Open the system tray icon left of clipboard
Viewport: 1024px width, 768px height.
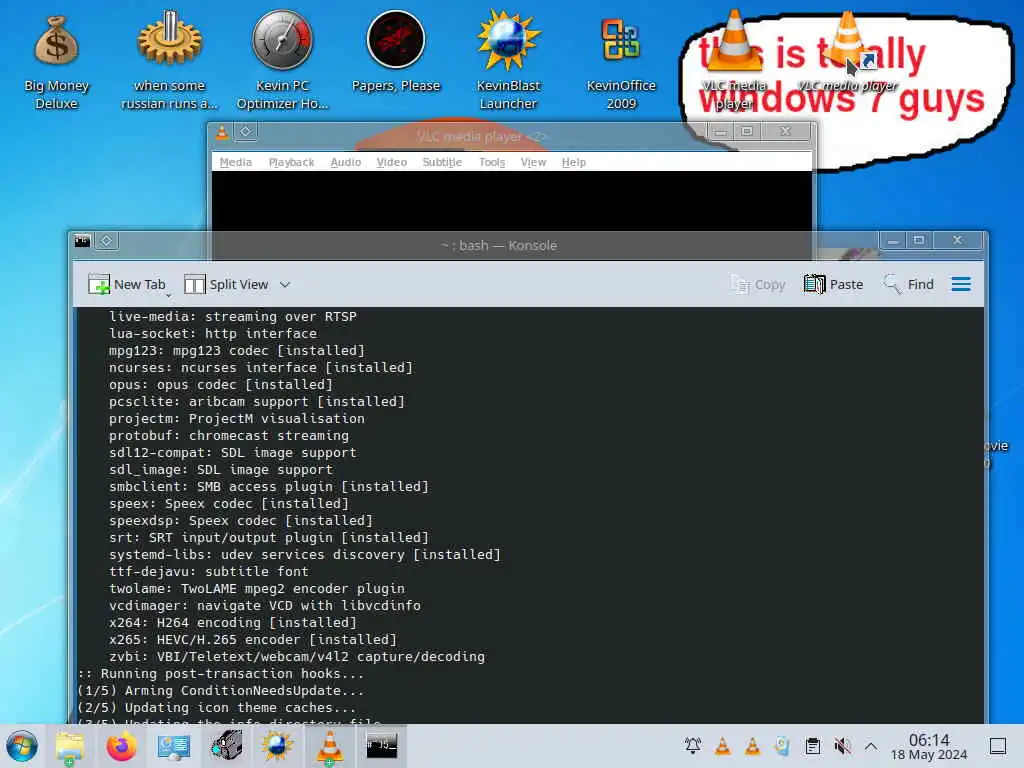click(782, 746)
